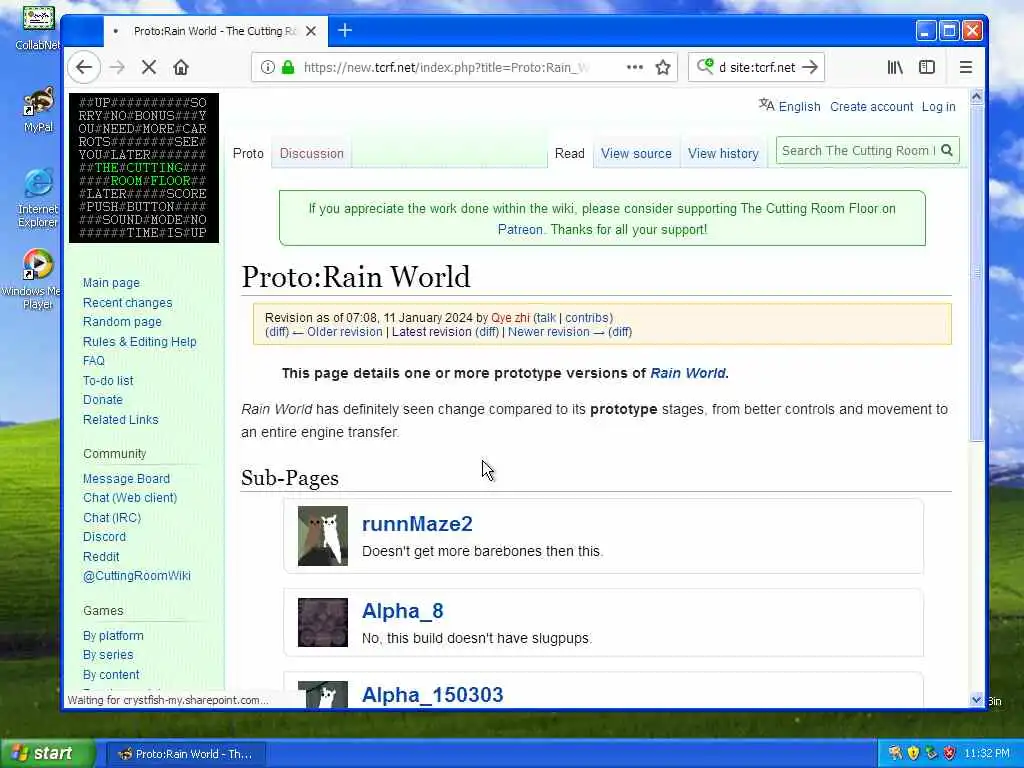The height and width of the screenshot is (768, 1024).
Task: Stop page loading with the X button
Action: click(x=149, y=67)
